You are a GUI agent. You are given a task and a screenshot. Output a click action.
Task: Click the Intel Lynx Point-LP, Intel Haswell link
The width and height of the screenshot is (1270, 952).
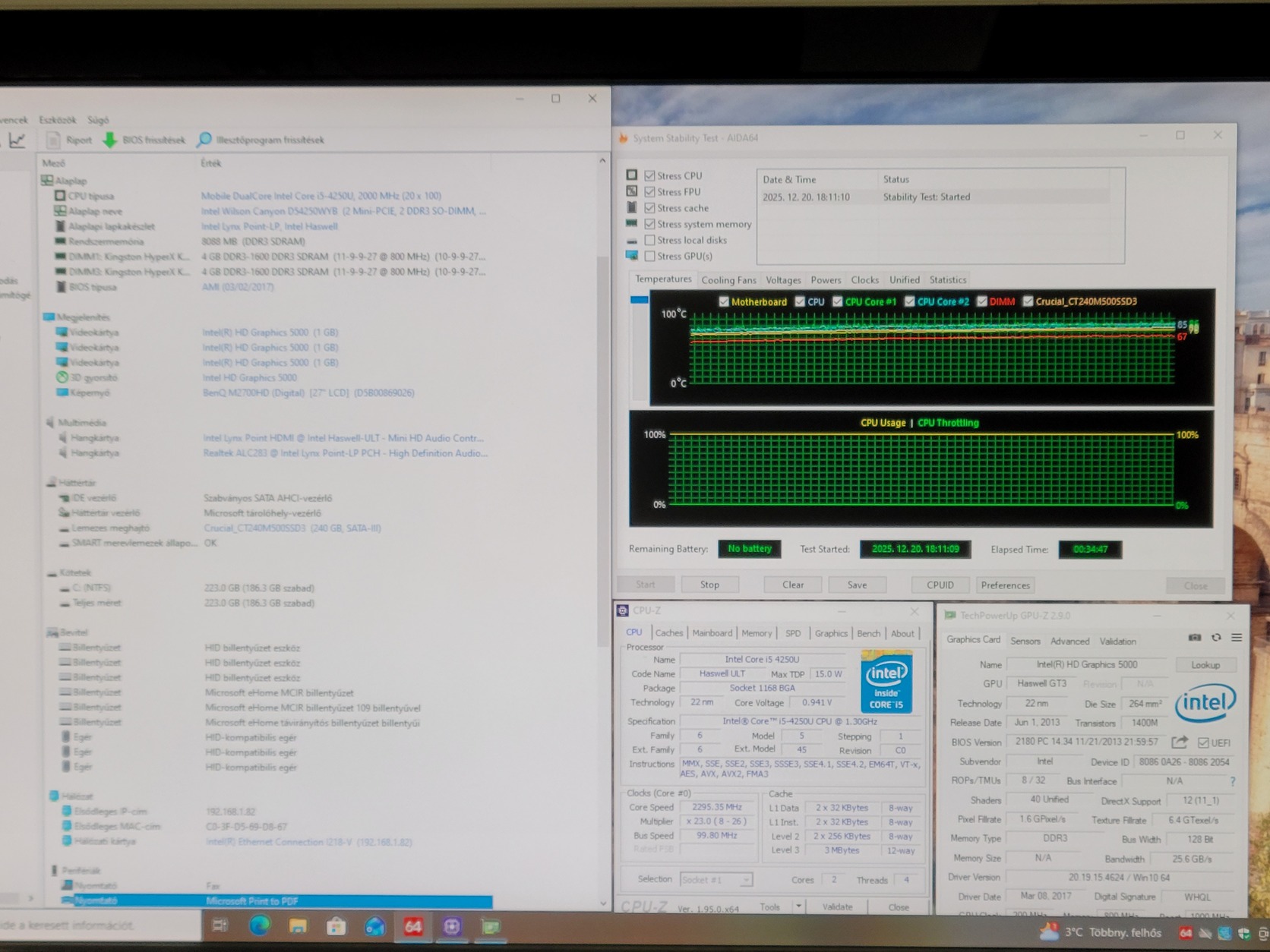[x=270, y=226]
